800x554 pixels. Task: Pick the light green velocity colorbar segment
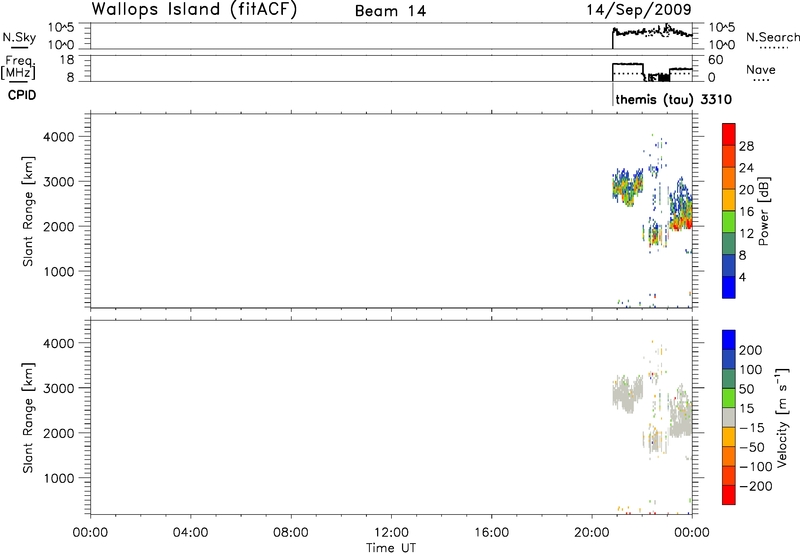729,398
